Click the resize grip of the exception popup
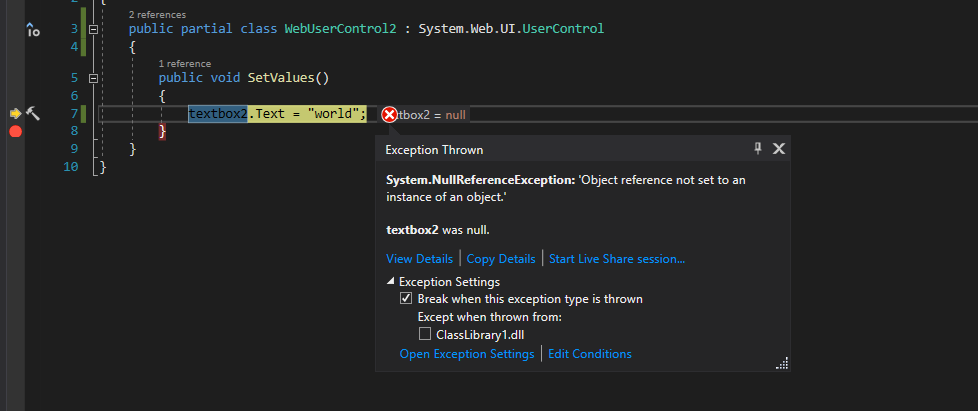978x411 pixels. pos(782,363)
